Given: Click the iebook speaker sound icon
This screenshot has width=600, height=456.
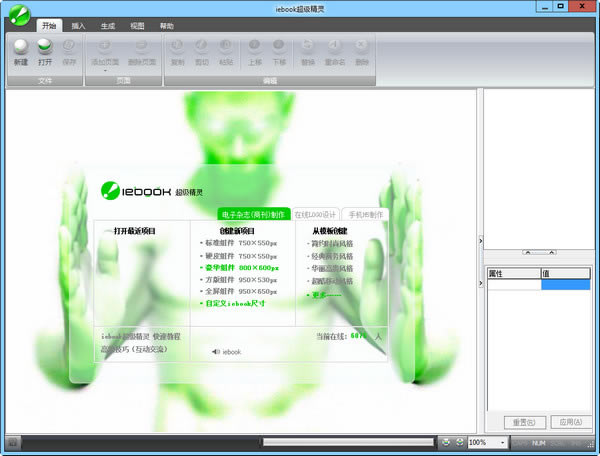Looking at the screenshot, I should click(x=215, y=351).
